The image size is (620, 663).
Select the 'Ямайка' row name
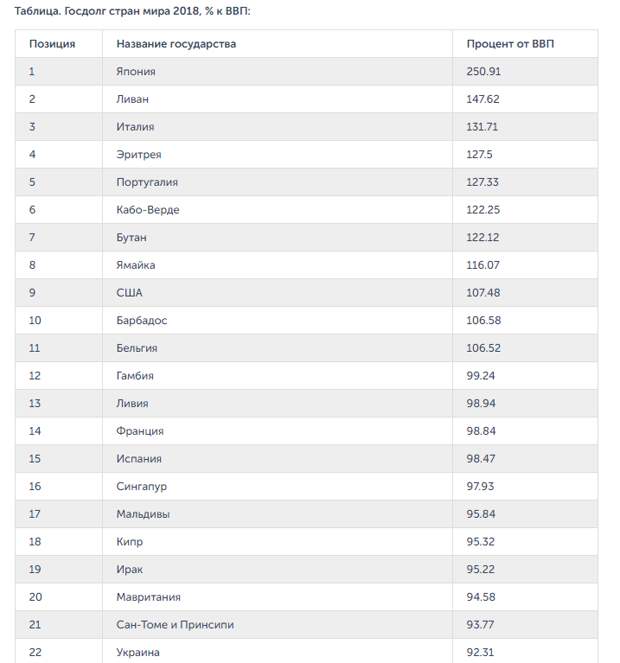[x=136, y=265]
